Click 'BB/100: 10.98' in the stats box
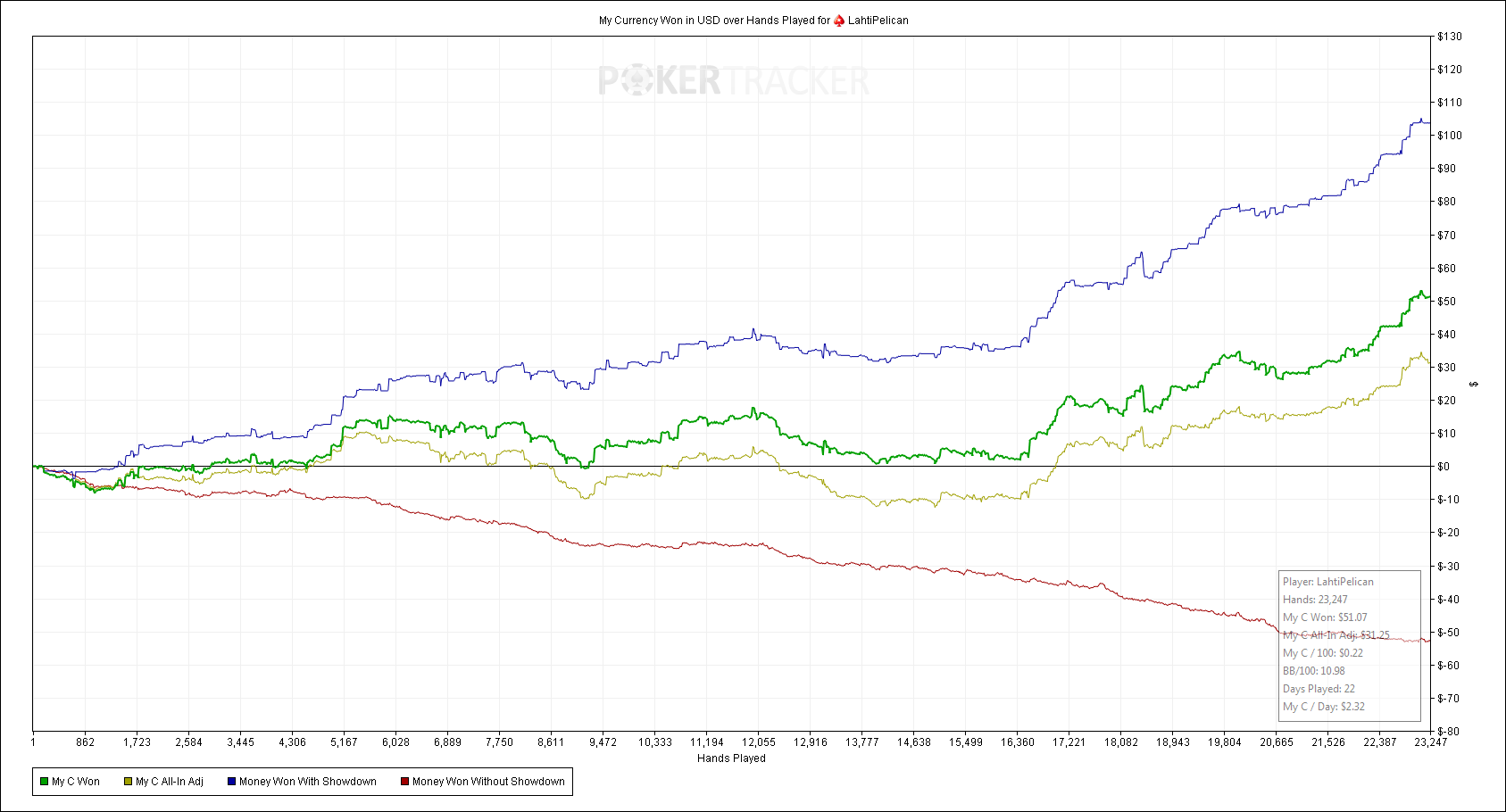1506x812 pixels. coord(1314,671)
